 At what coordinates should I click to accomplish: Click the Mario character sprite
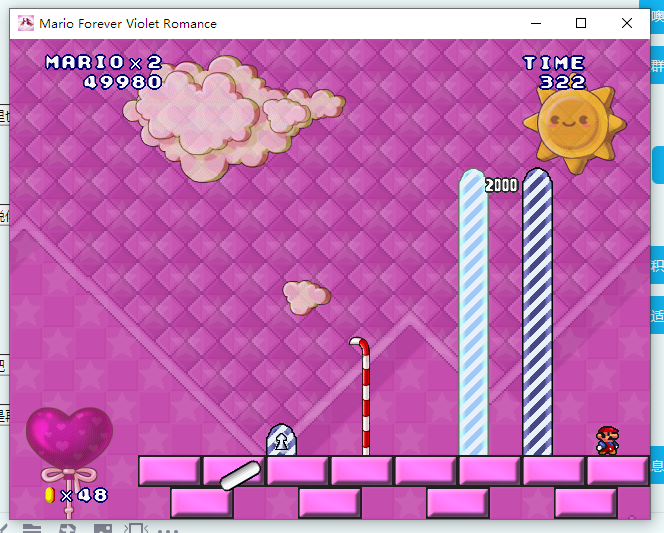coord(608,441)
